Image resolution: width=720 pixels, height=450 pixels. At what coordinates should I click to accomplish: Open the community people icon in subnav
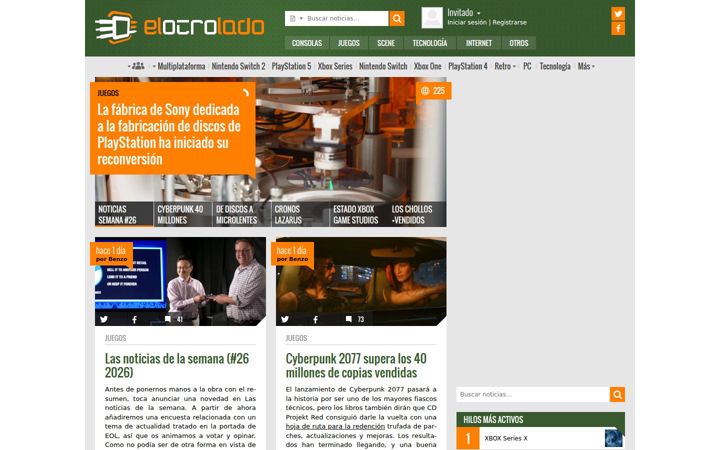[138, 66]
